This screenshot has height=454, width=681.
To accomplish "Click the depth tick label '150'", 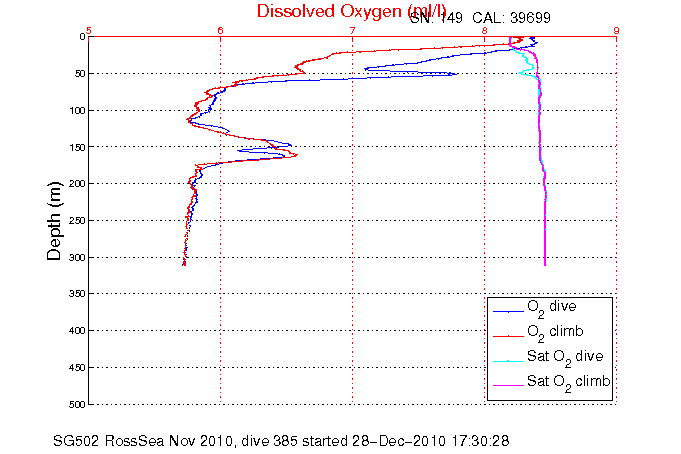I will click(77, 147).
